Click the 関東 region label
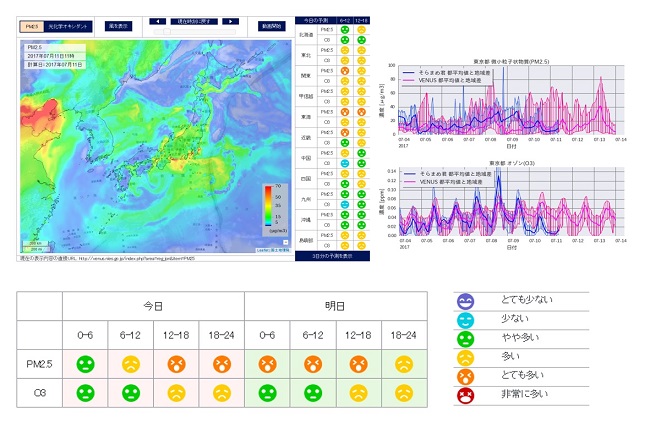Viewport: 650px width, 429px height. 306,76
